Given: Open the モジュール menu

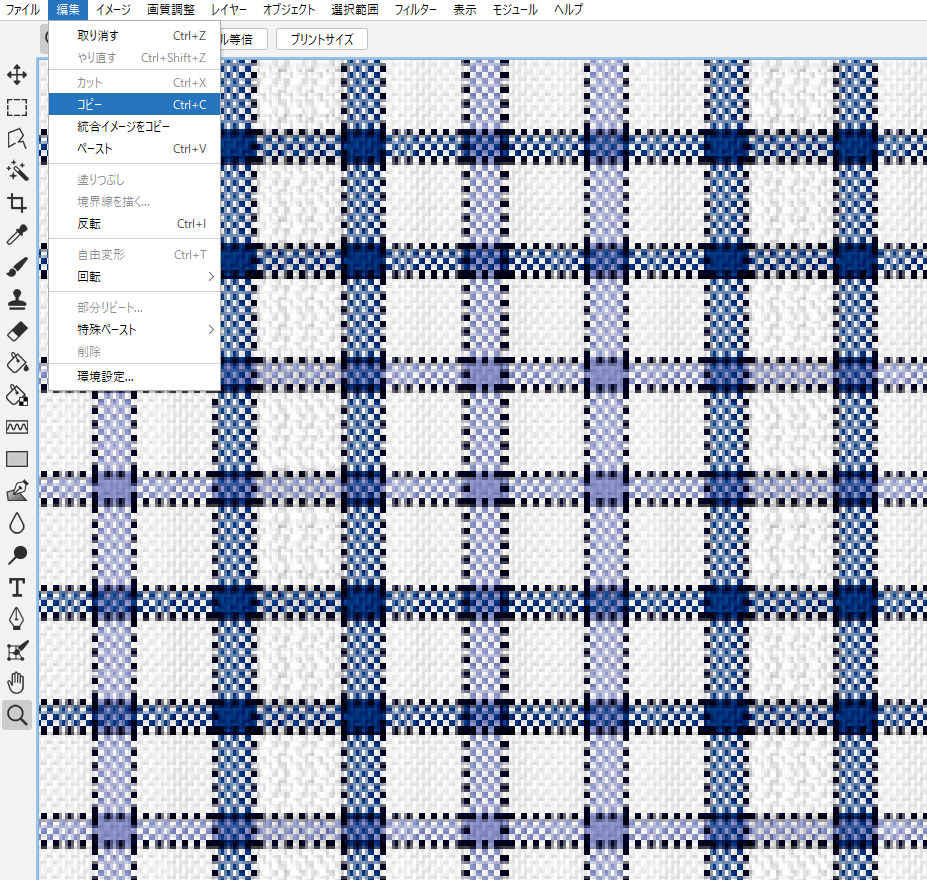Looking at the screenshot, I should pos(515,9).
